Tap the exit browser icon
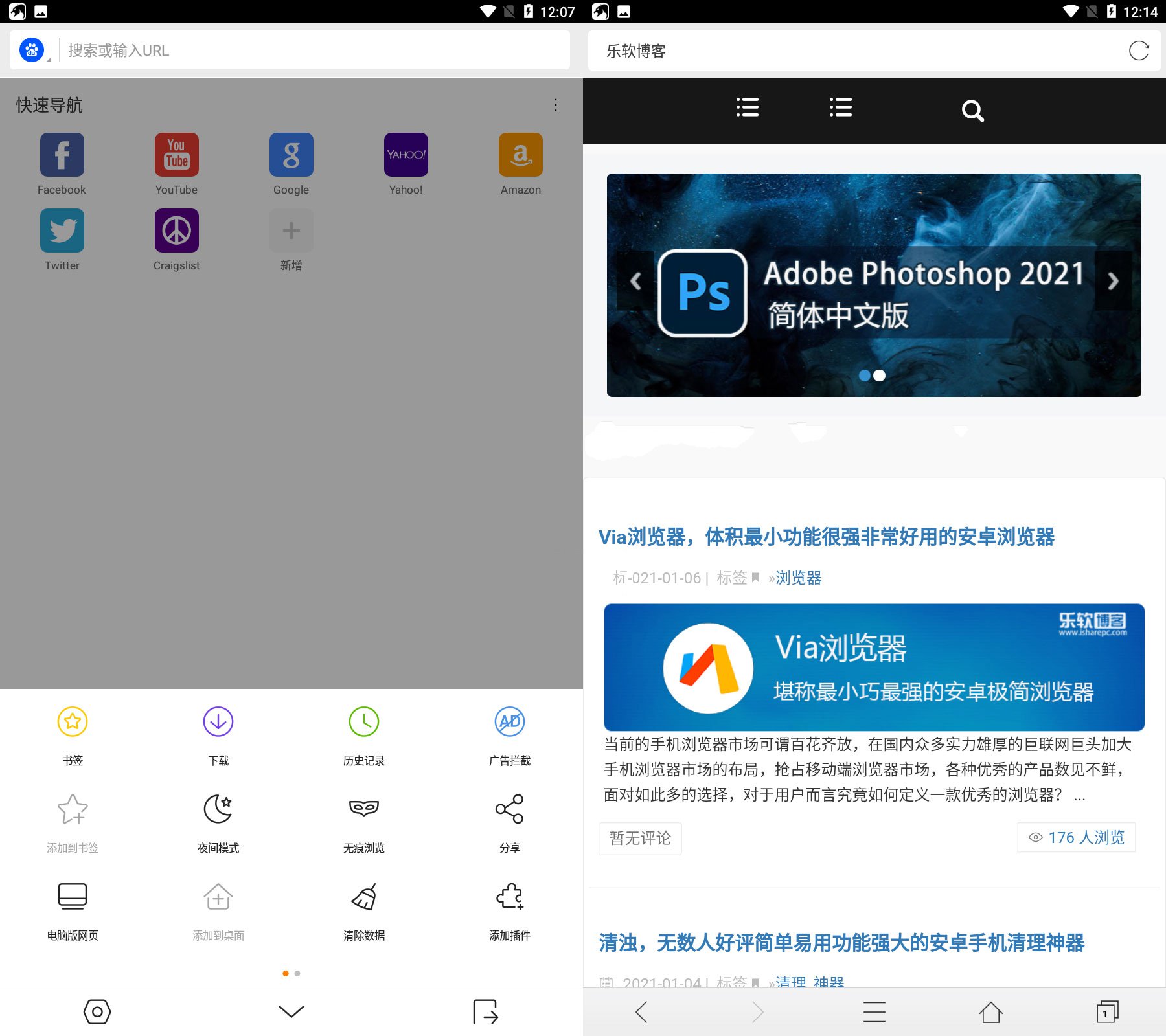The width and height of the screenshot is (1166, 1036). tap(486, 1011)
